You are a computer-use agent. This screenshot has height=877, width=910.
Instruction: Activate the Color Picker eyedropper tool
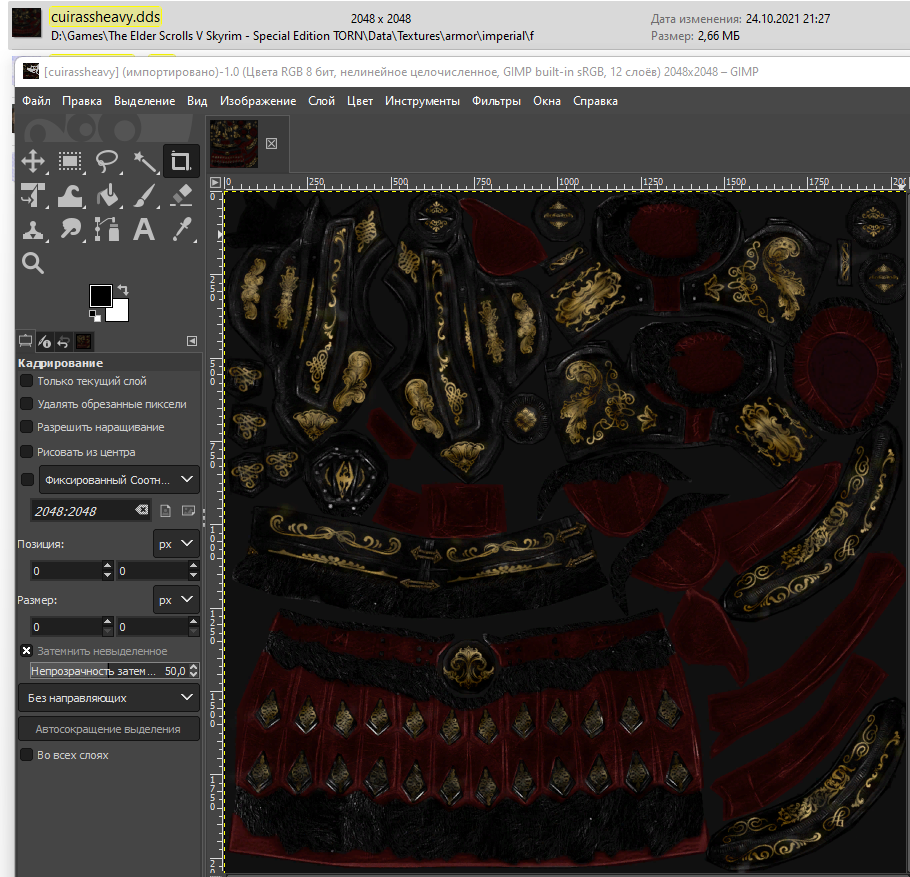181,229
